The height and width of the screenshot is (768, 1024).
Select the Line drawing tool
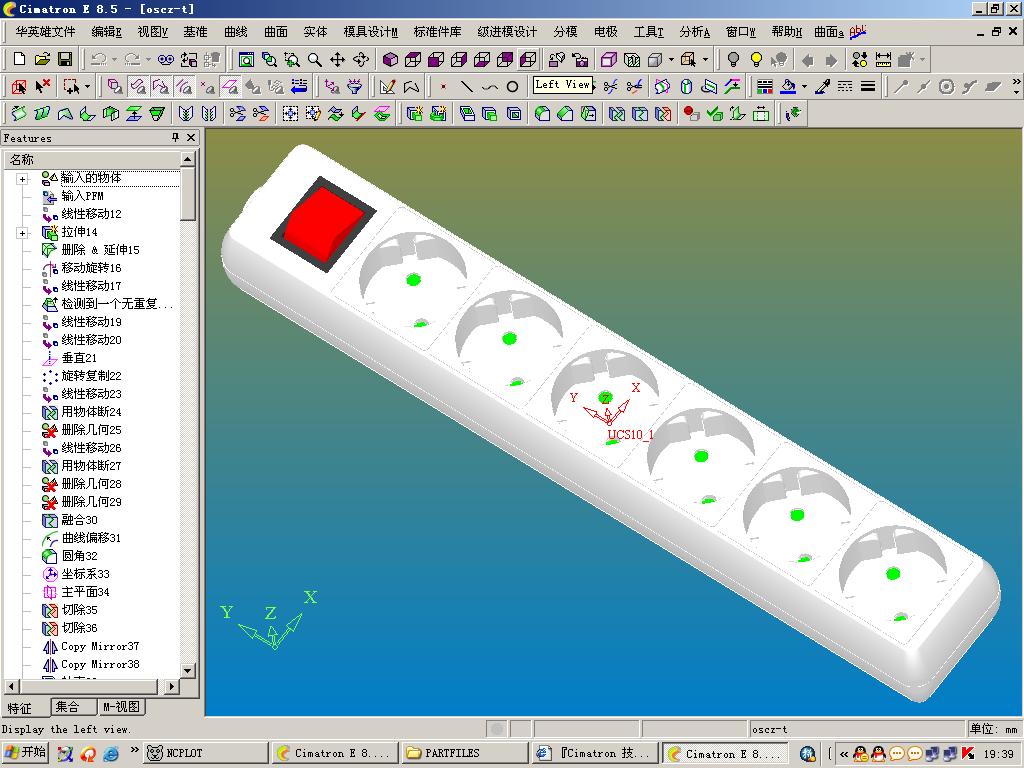[x=466, y=86]
